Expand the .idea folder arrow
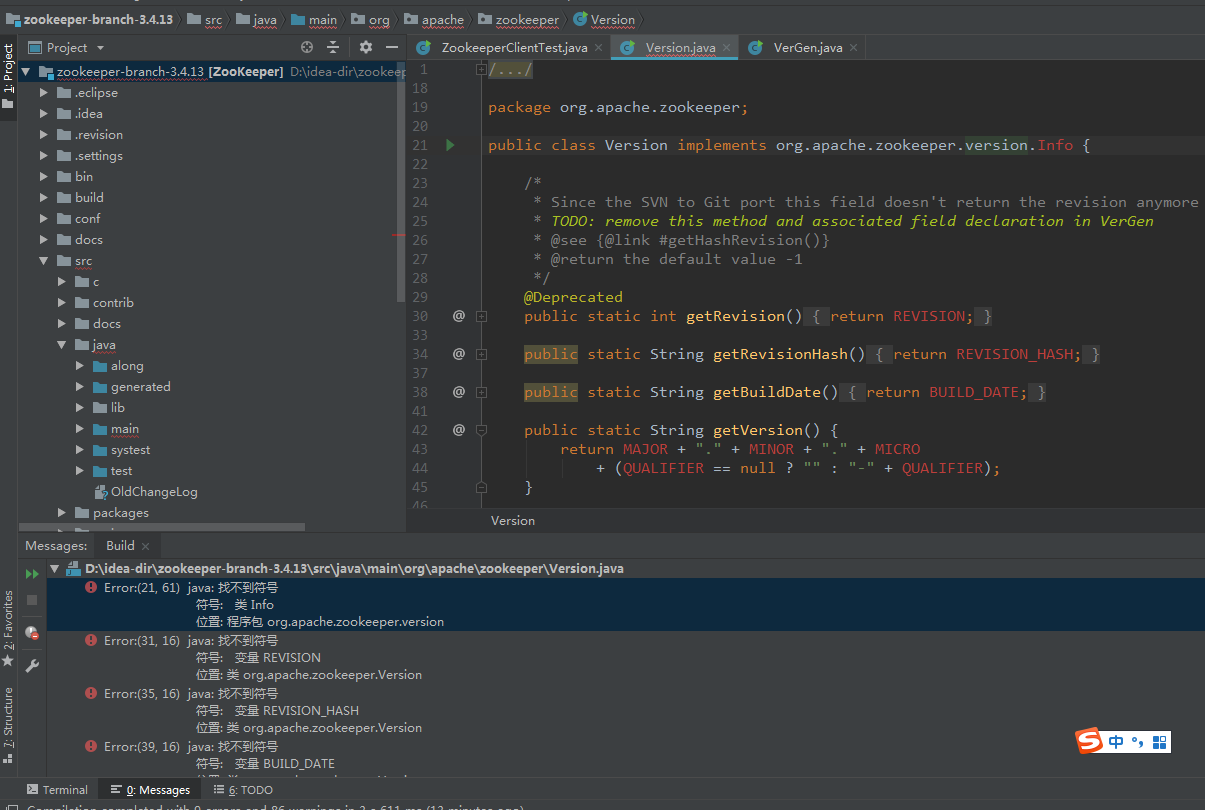This screenshot has height=810, width=1205. click(44, 114)
